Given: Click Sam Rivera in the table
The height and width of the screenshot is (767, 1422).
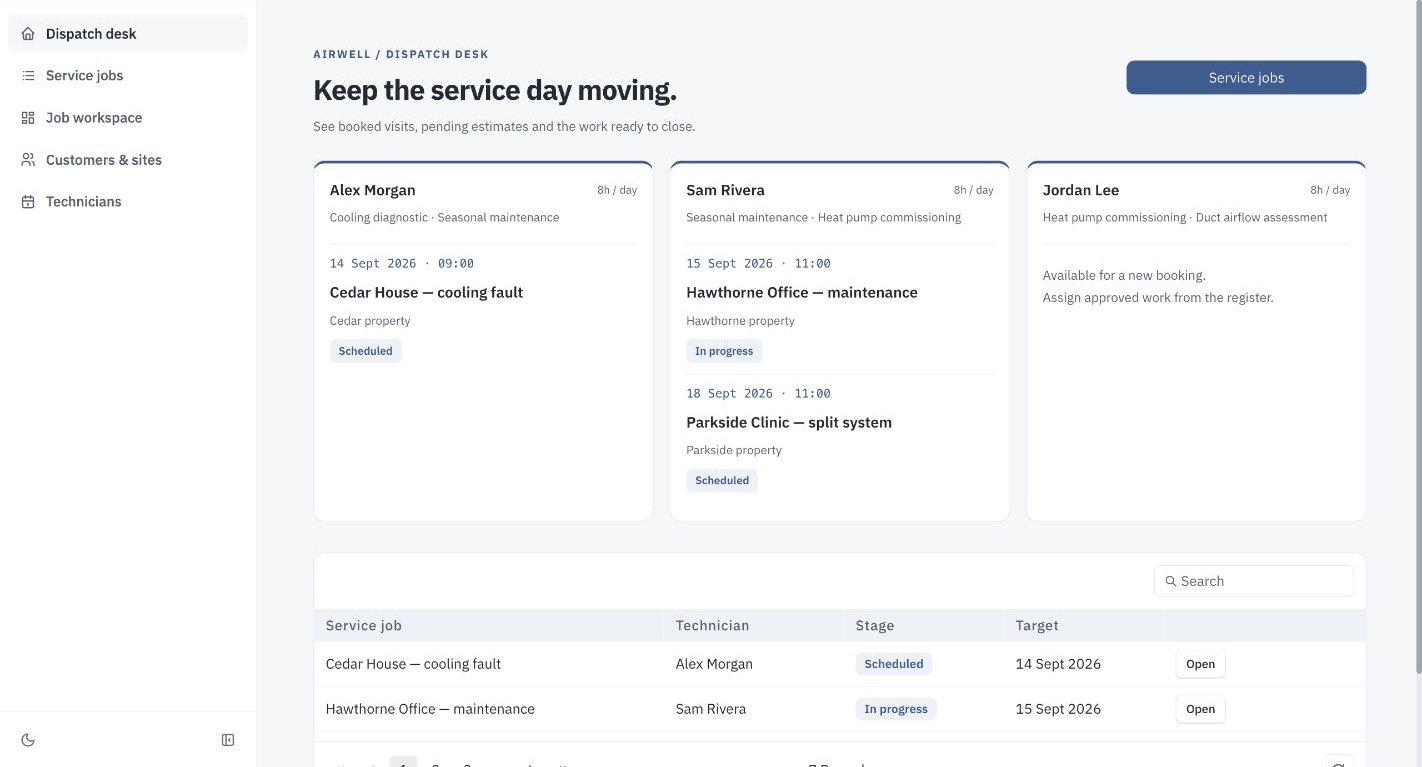Looking at the screenshot, I should (711, 709).
